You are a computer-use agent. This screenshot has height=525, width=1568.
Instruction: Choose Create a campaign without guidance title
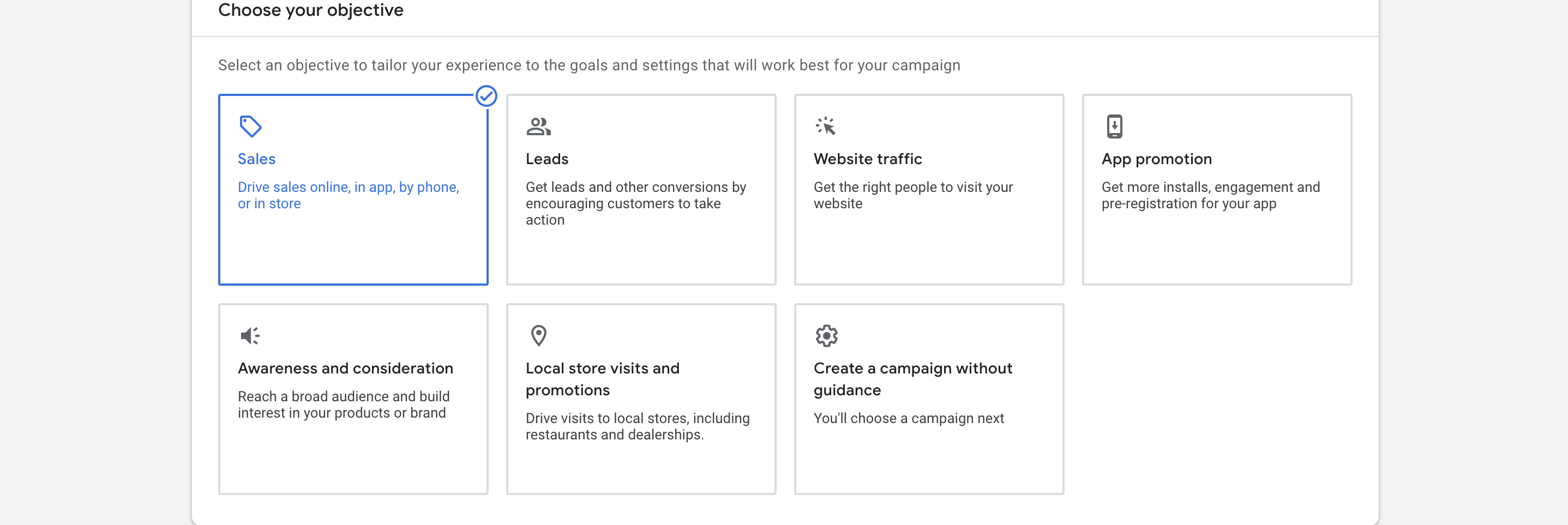coord(912,379)
